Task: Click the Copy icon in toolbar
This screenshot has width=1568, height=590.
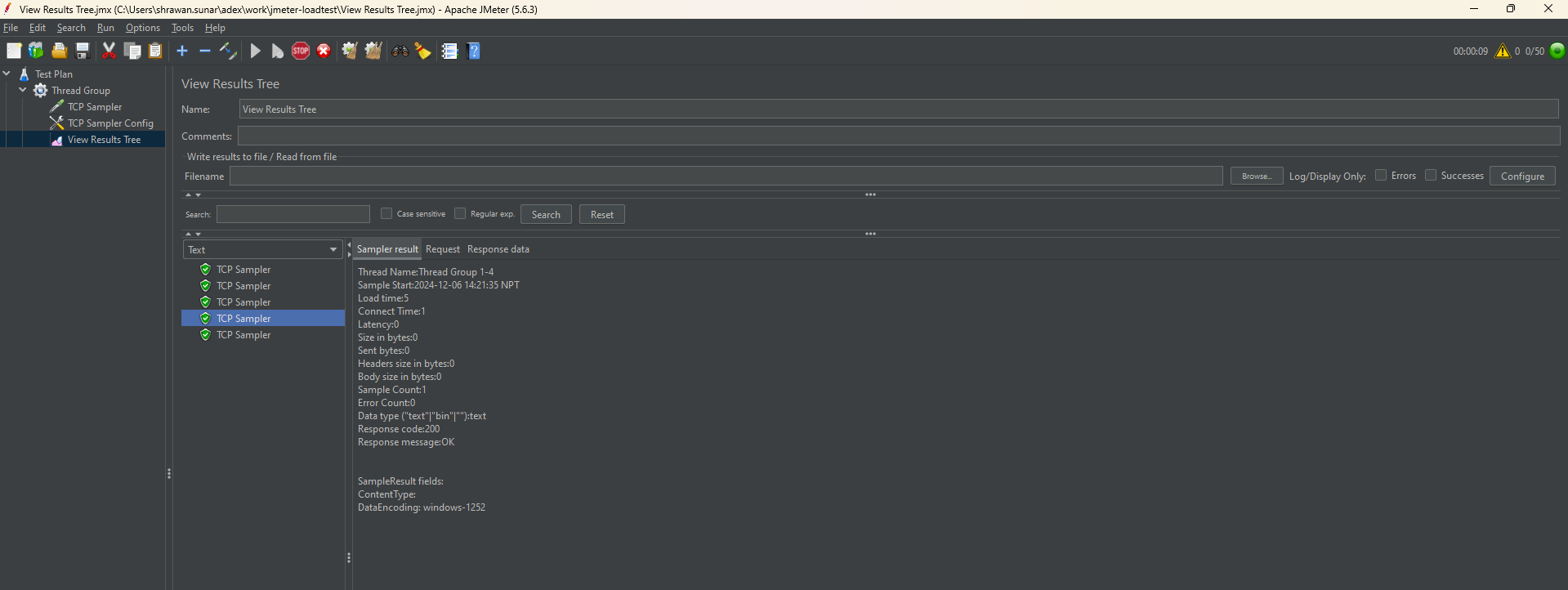Action: tap(132, 51)
